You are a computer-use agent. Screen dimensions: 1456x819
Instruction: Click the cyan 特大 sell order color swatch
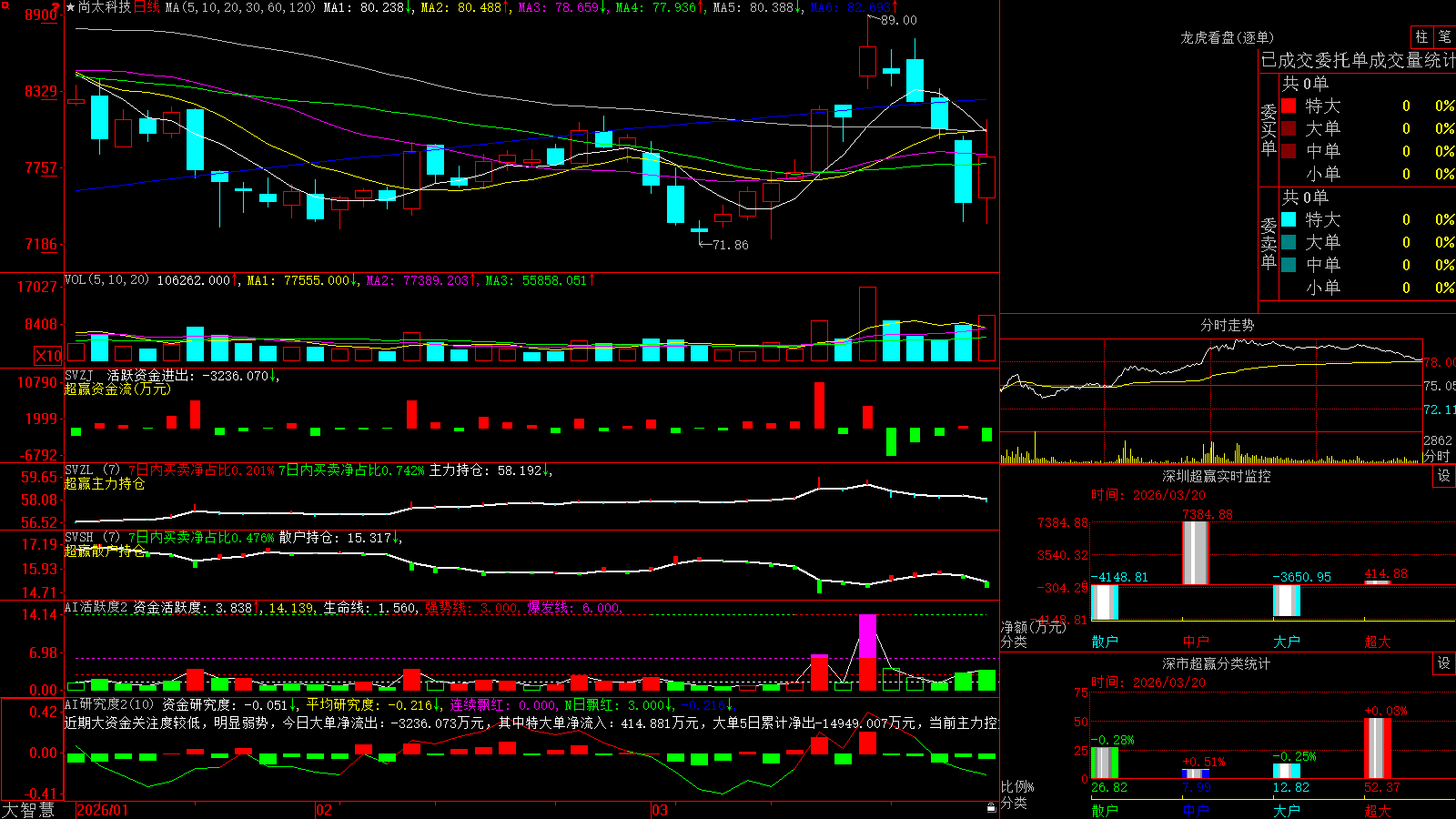click(x=1289, y=219)
